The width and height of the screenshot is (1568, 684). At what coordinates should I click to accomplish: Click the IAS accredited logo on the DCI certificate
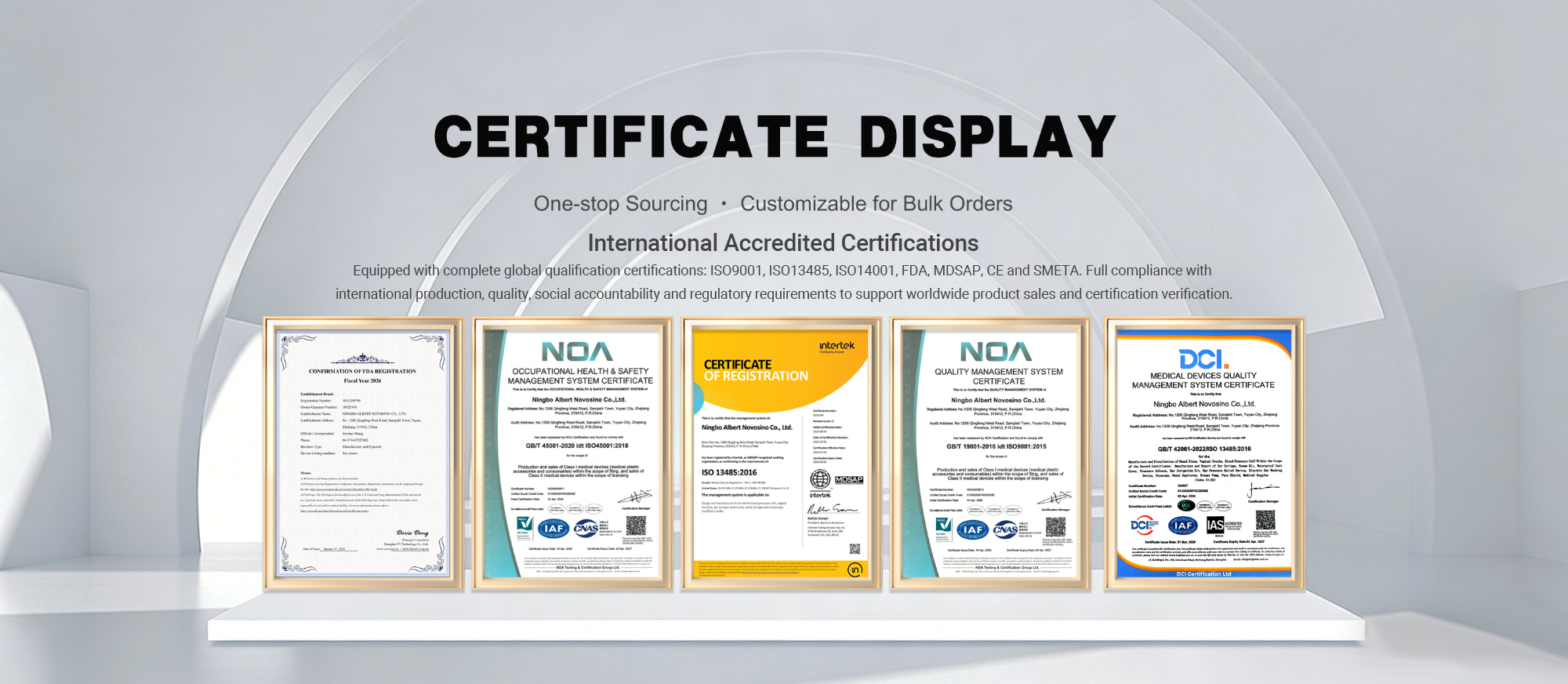(x=1224, y=525)
